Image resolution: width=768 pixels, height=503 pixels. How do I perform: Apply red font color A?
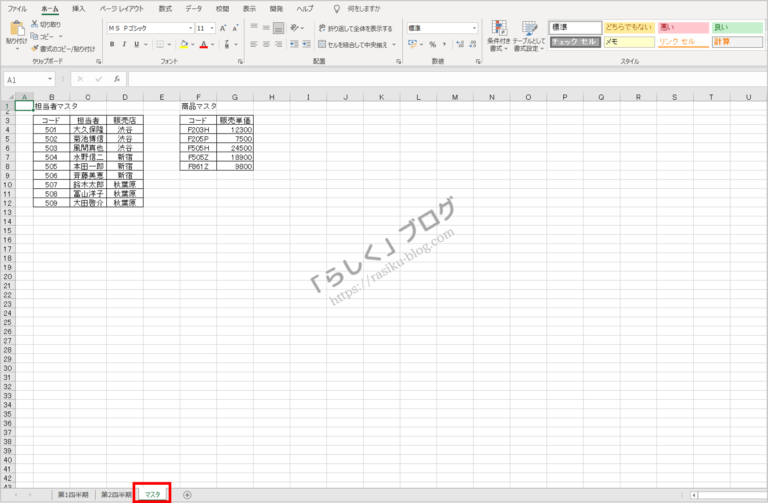[x=204, y=45]
